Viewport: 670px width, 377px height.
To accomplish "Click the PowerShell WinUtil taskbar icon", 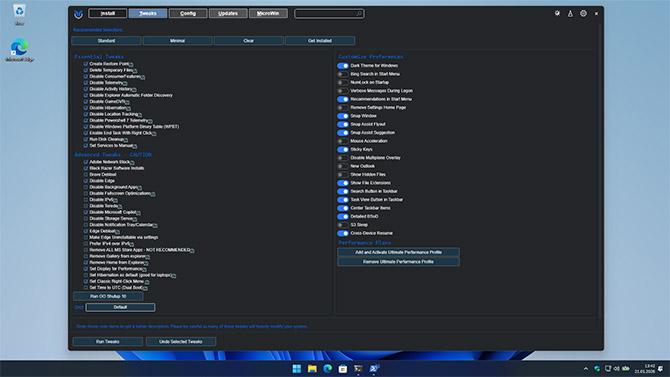I will pos(374,368).
